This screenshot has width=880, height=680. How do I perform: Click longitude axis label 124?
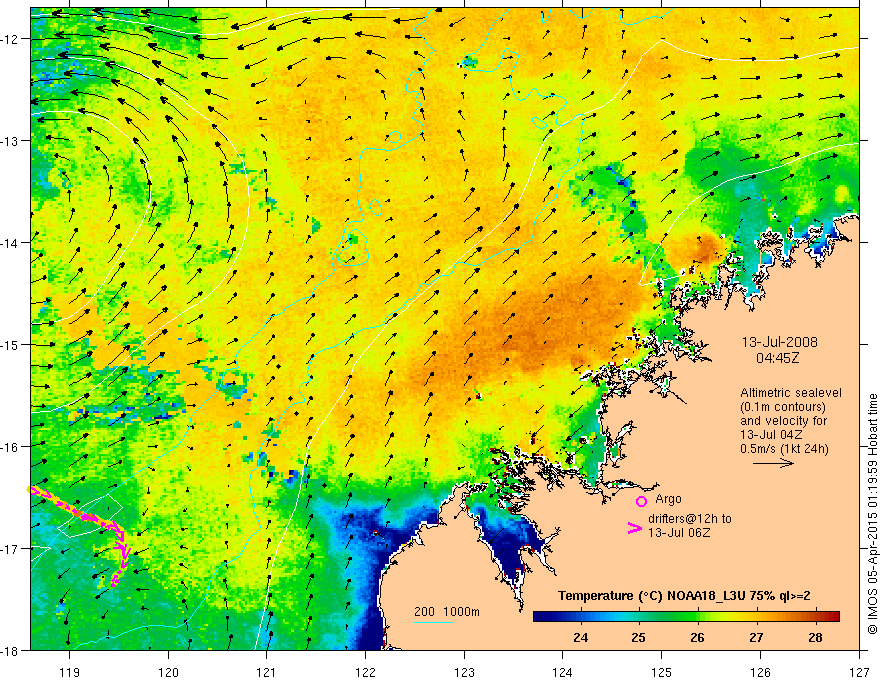(563, 672)
